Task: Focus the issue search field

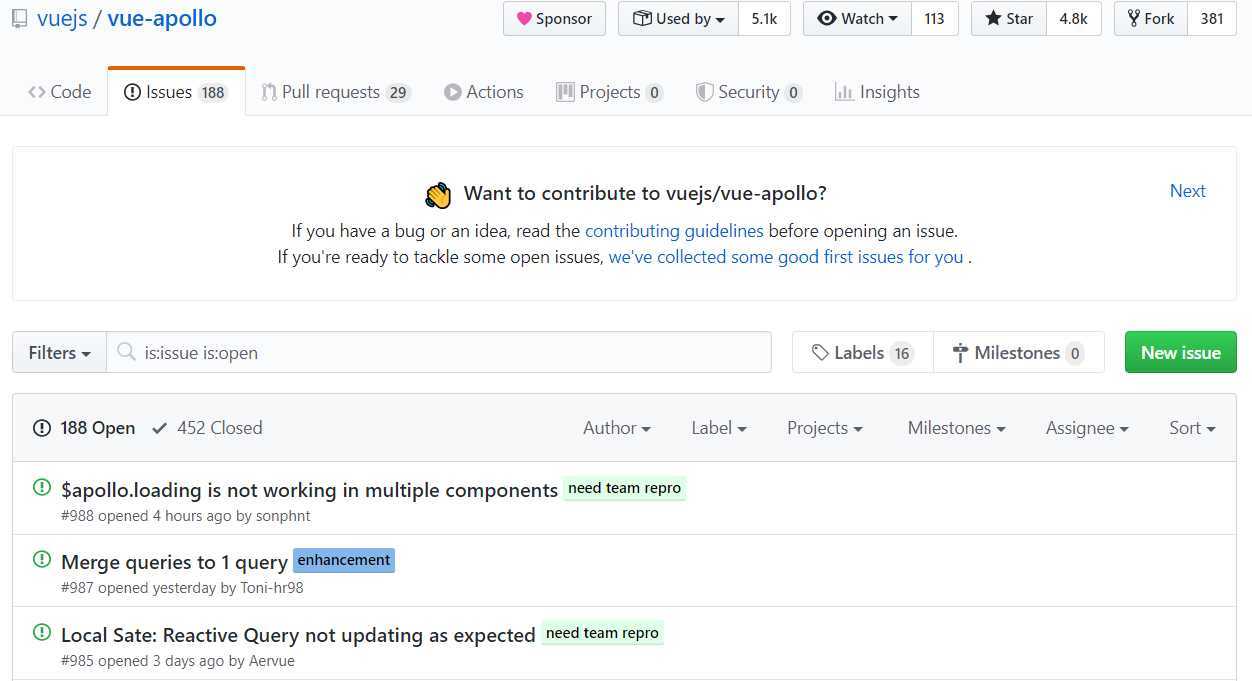Action: point(439,353)
